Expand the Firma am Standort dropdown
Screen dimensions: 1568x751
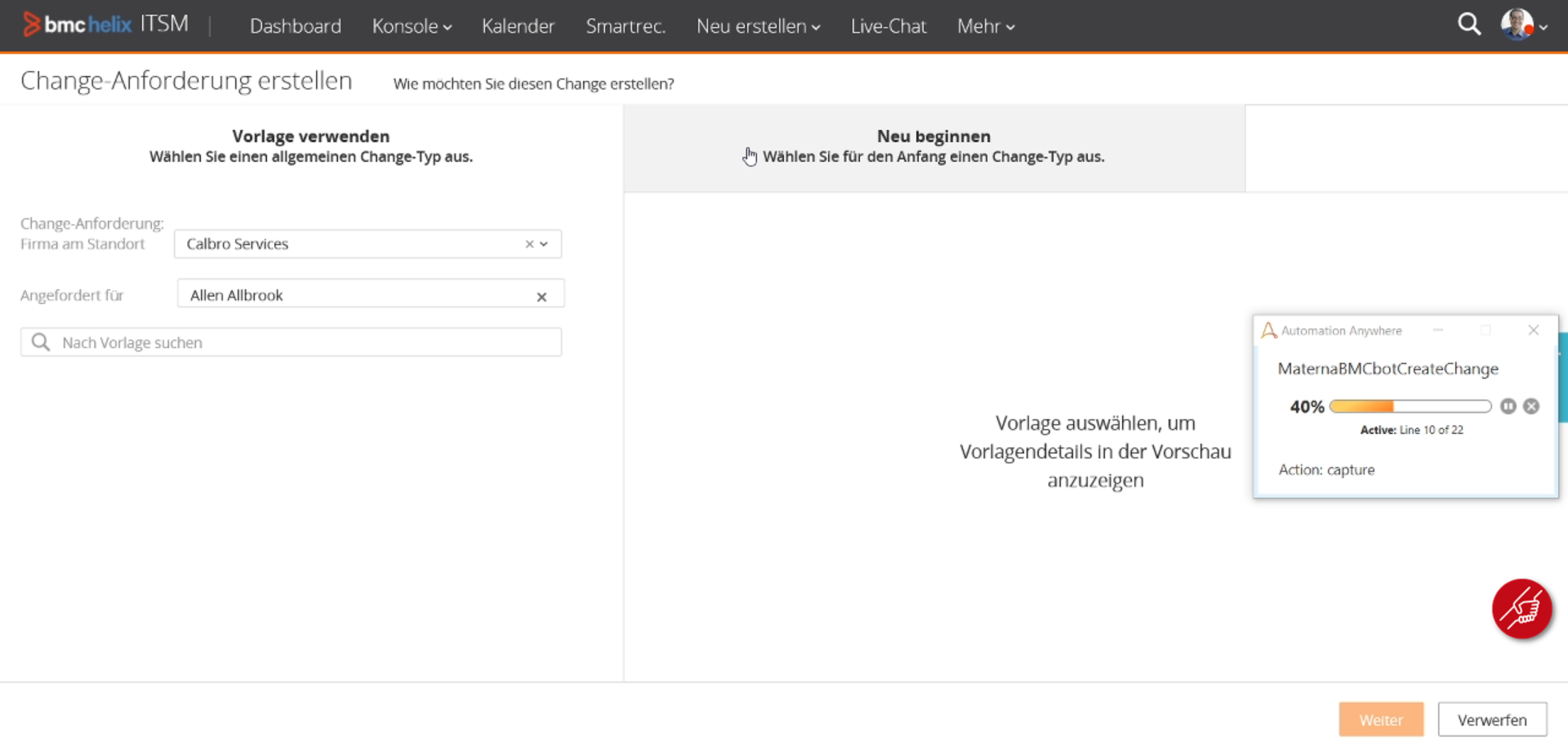tap(545, 244)
